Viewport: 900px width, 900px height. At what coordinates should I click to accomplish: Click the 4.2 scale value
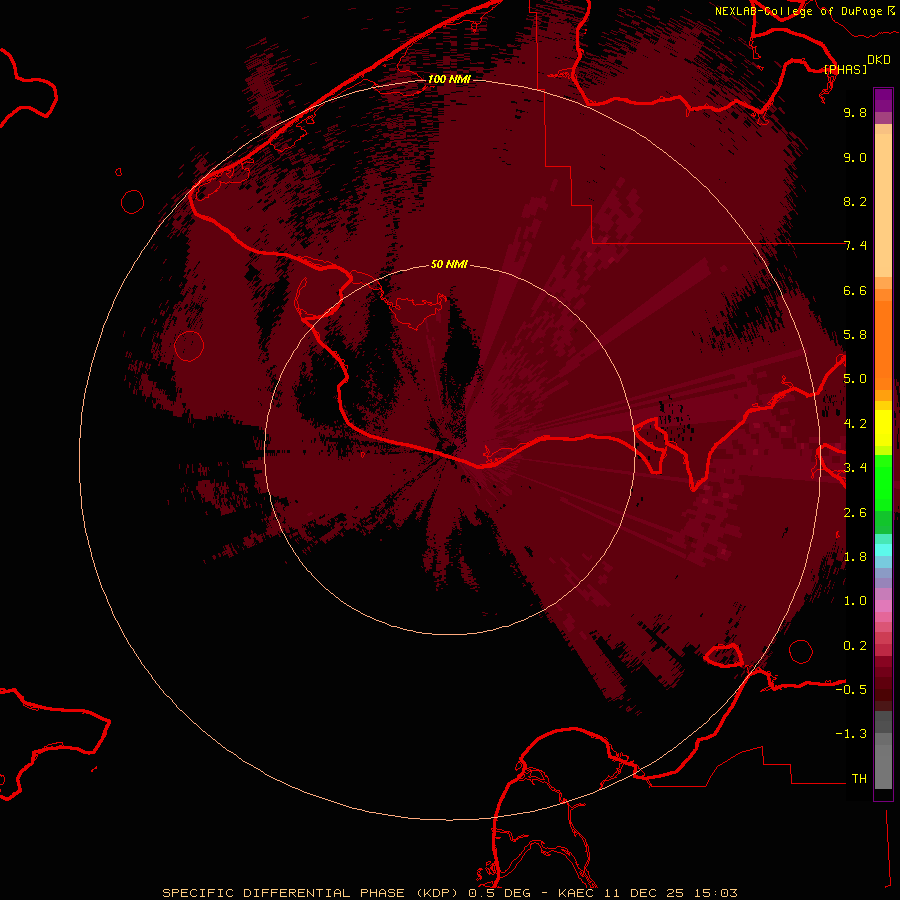[855, 424]
